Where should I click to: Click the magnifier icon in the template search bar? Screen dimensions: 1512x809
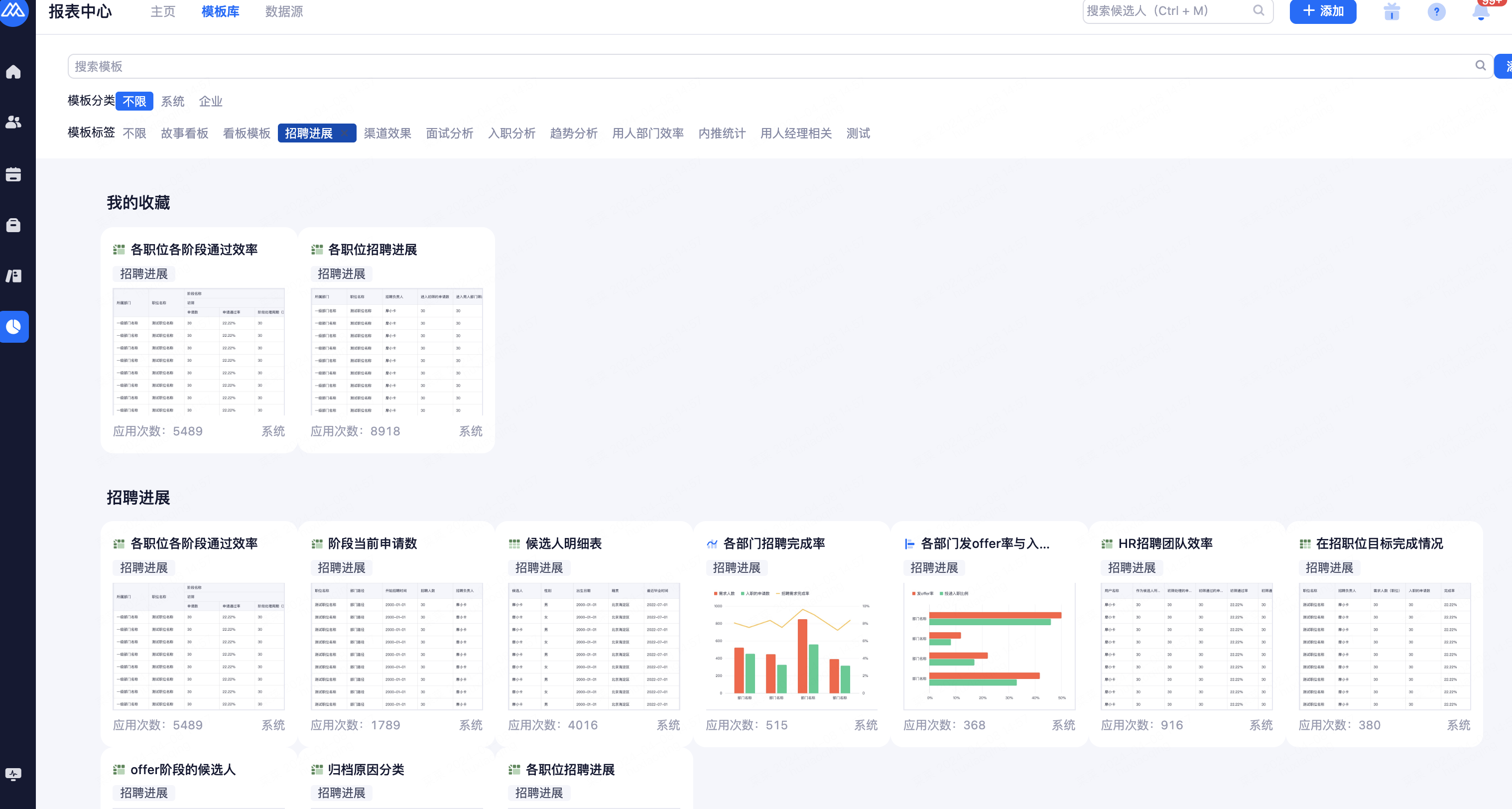point(1480,66)
